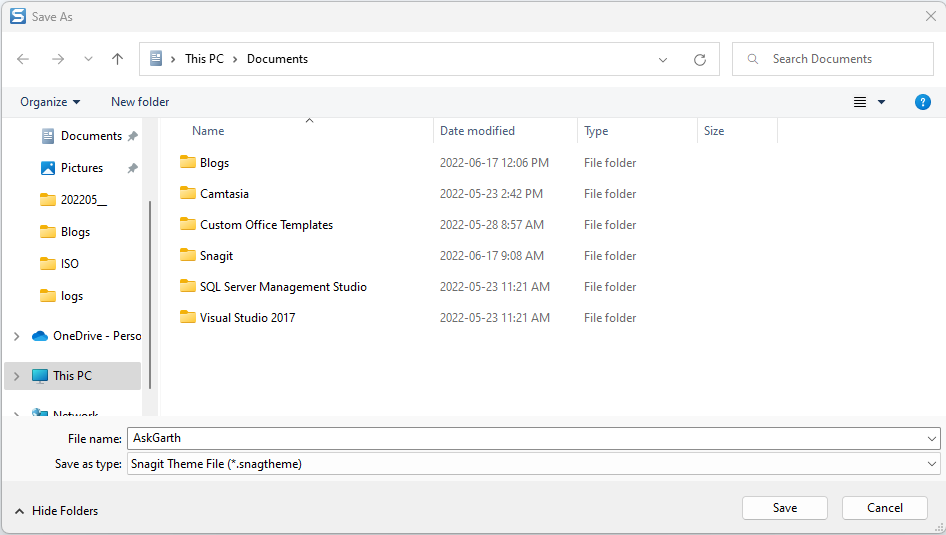Open ISO folder in navigation pane
946x535 pixels.
tap(59, 264)
